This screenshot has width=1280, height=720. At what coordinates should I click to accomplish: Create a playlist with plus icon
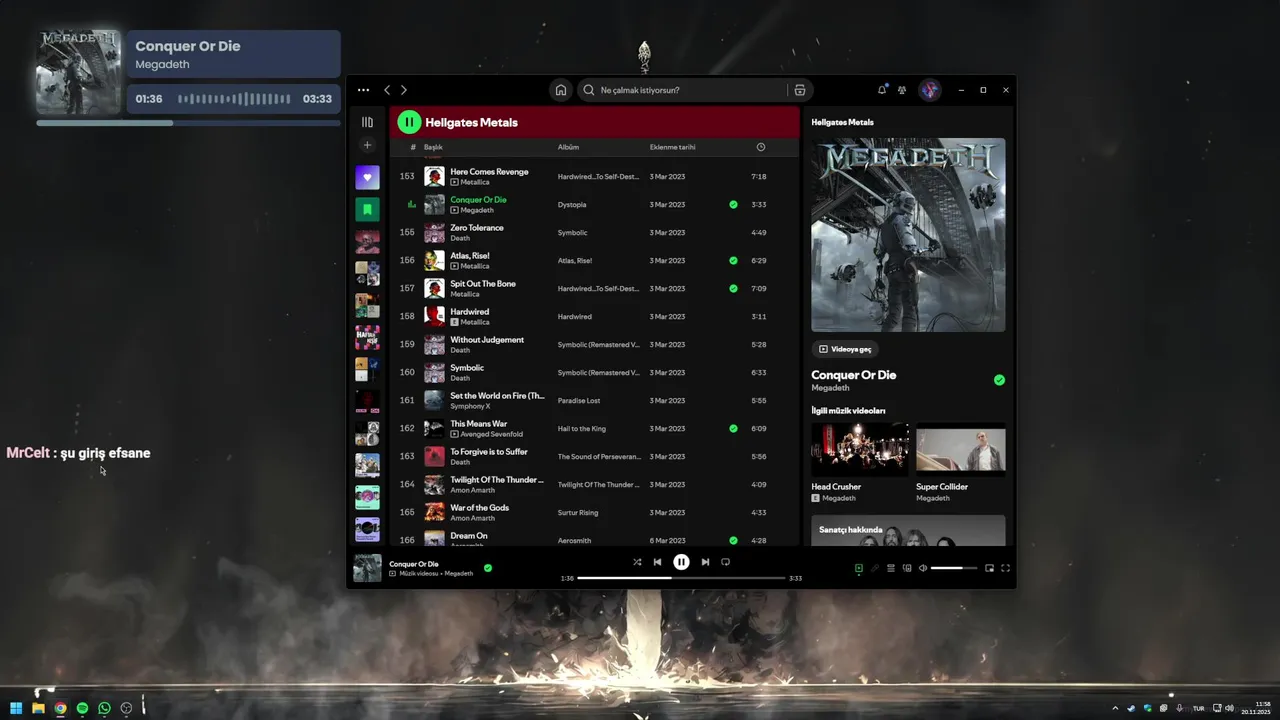[367, 145]
